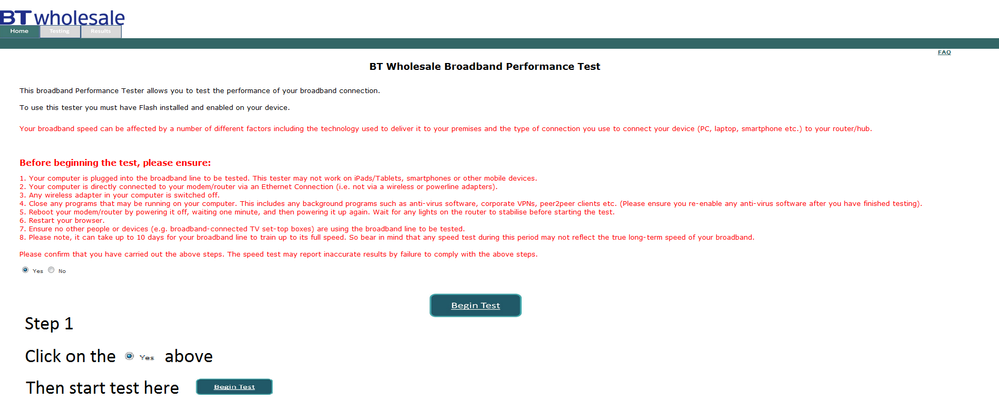
Task: Click the large Begin Test button under Yes/No
Action: pos(475,305)
